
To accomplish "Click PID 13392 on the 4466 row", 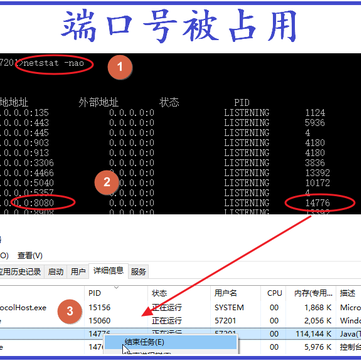I will pos(317,172).
